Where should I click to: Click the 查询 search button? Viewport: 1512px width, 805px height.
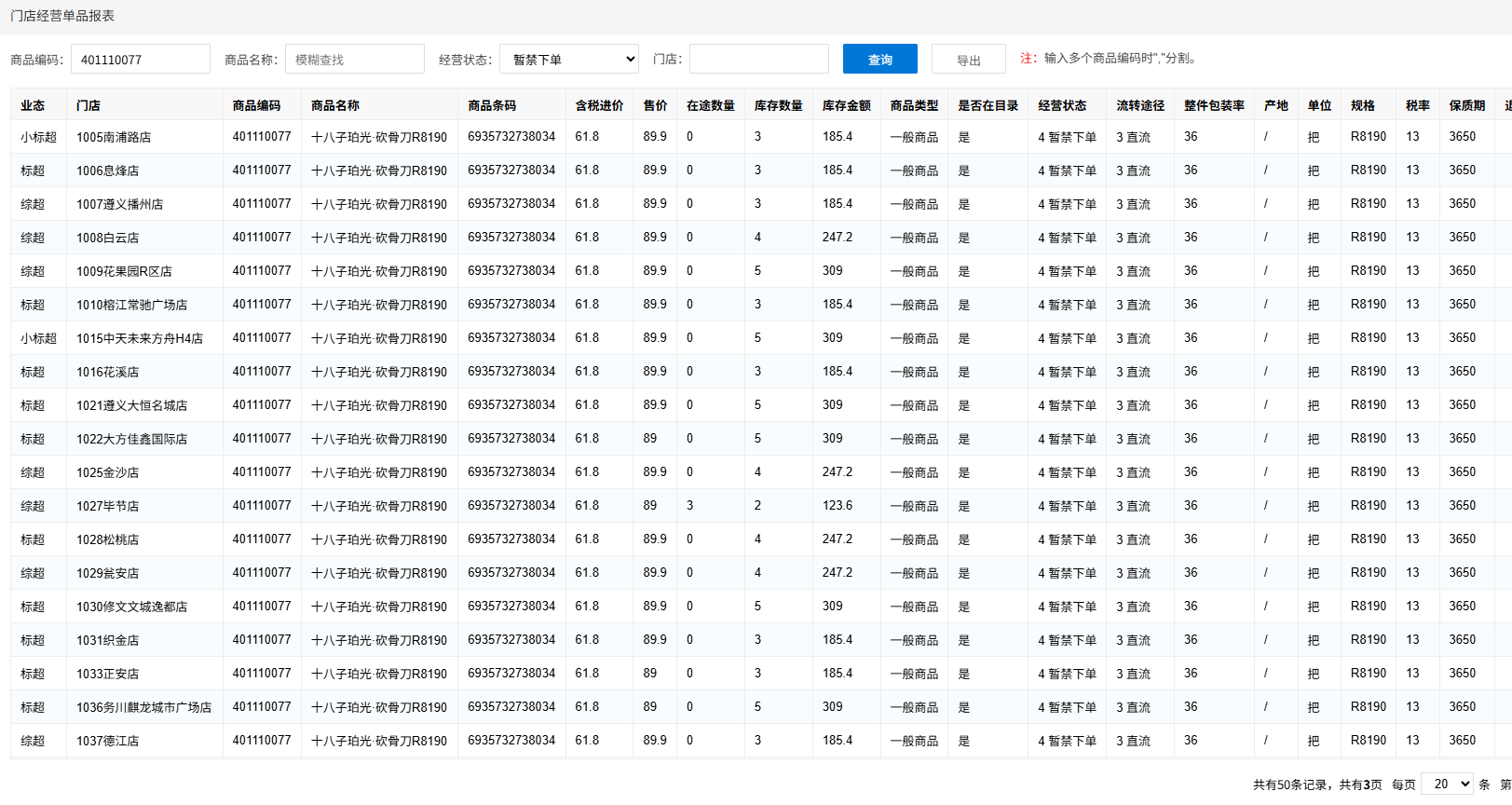point(879,59)
